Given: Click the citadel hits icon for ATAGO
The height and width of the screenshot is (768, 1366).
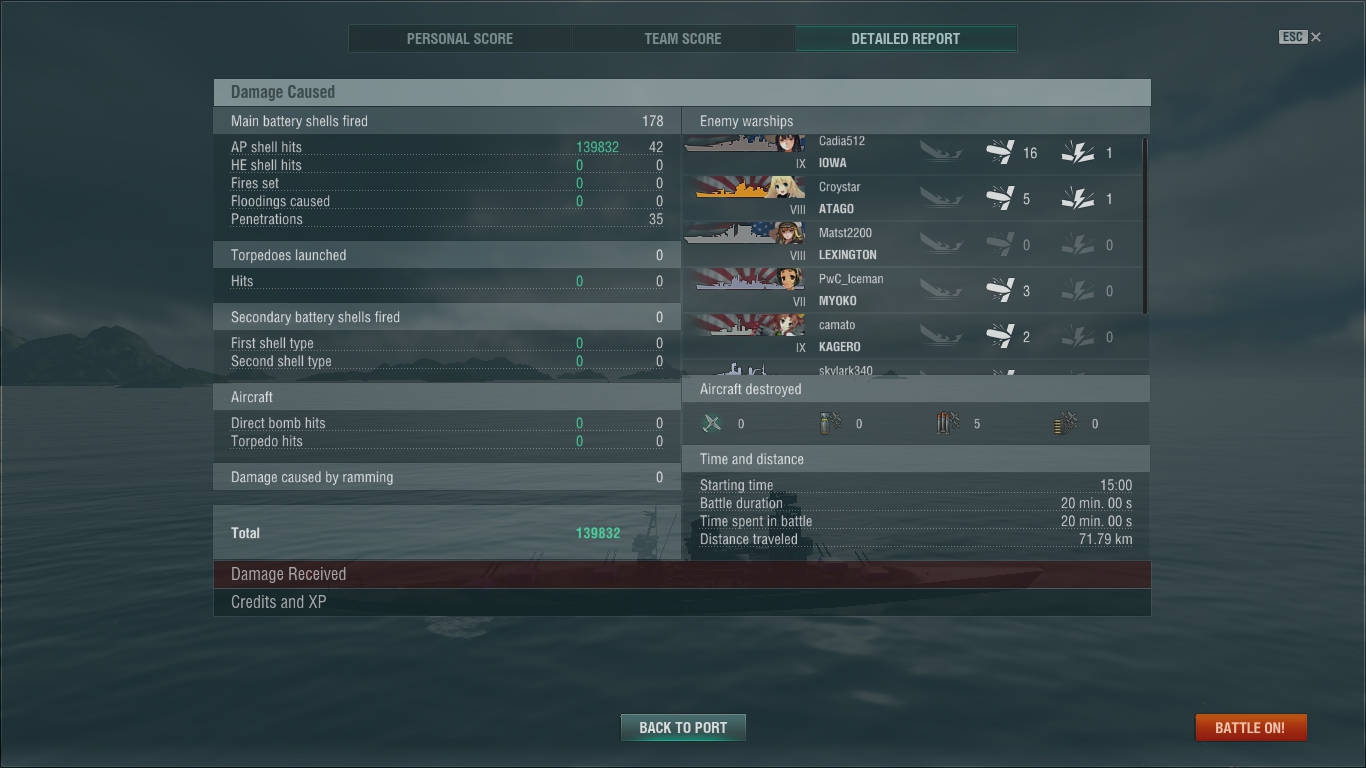Looking at the screenshot, I should point(1077,199).
